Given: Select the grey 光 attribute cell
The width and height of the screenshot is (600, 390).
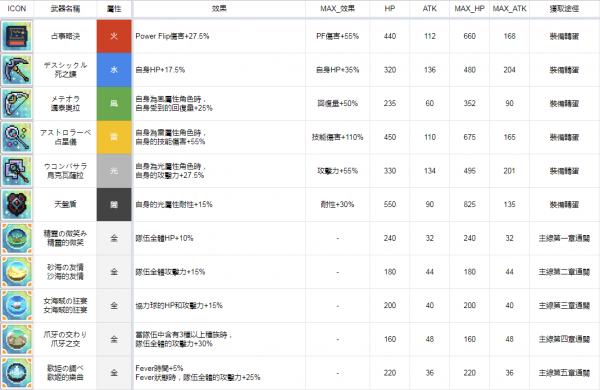Looking at the screenshot, I should point(114,171).
